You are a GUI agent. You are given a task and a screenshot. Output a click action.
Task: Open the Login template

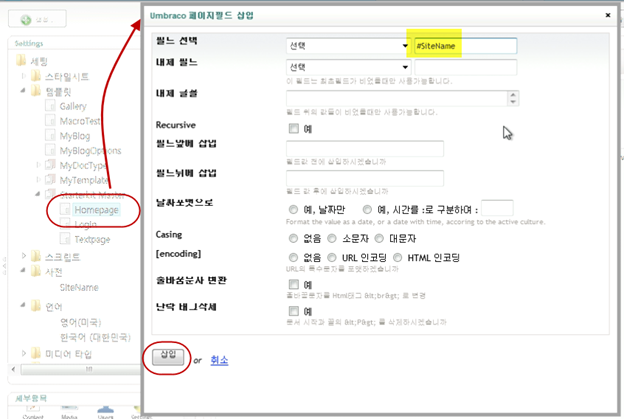pos(86,224)
